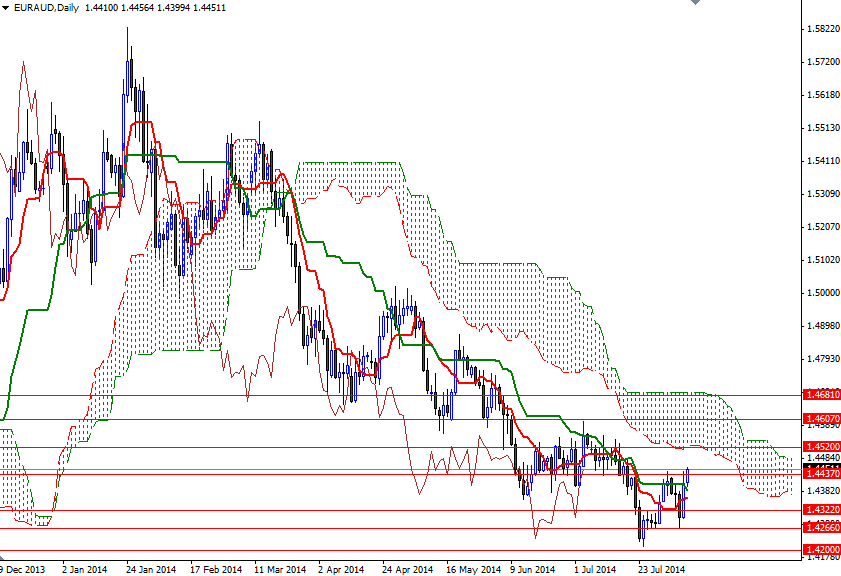Click the 1 Jul 2014 date label
The height and width of the screenshot is (576, 841).
pyautogui.click(x=597, y=566)
